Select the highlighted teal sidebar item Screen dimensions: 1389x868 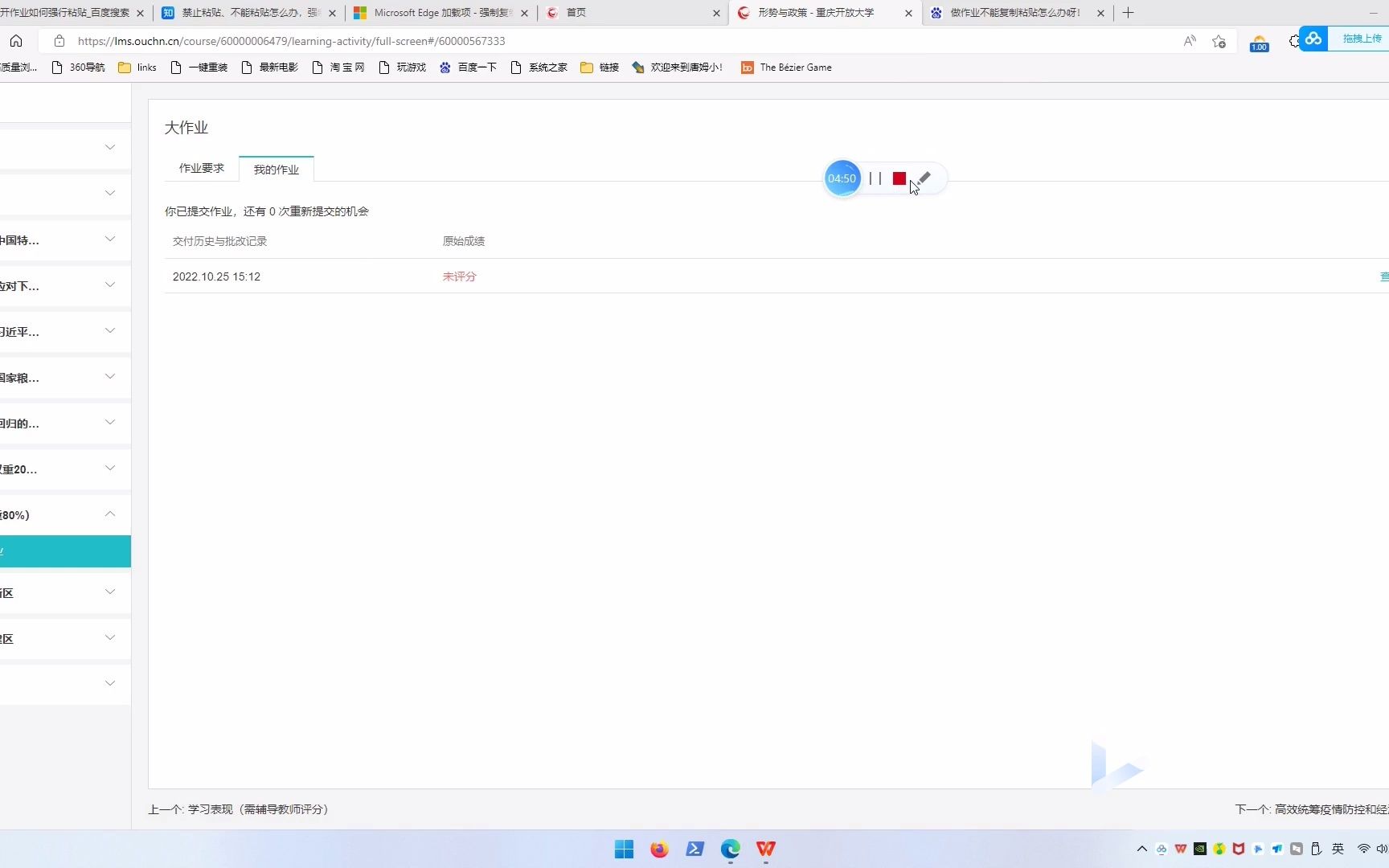[65, 551]
